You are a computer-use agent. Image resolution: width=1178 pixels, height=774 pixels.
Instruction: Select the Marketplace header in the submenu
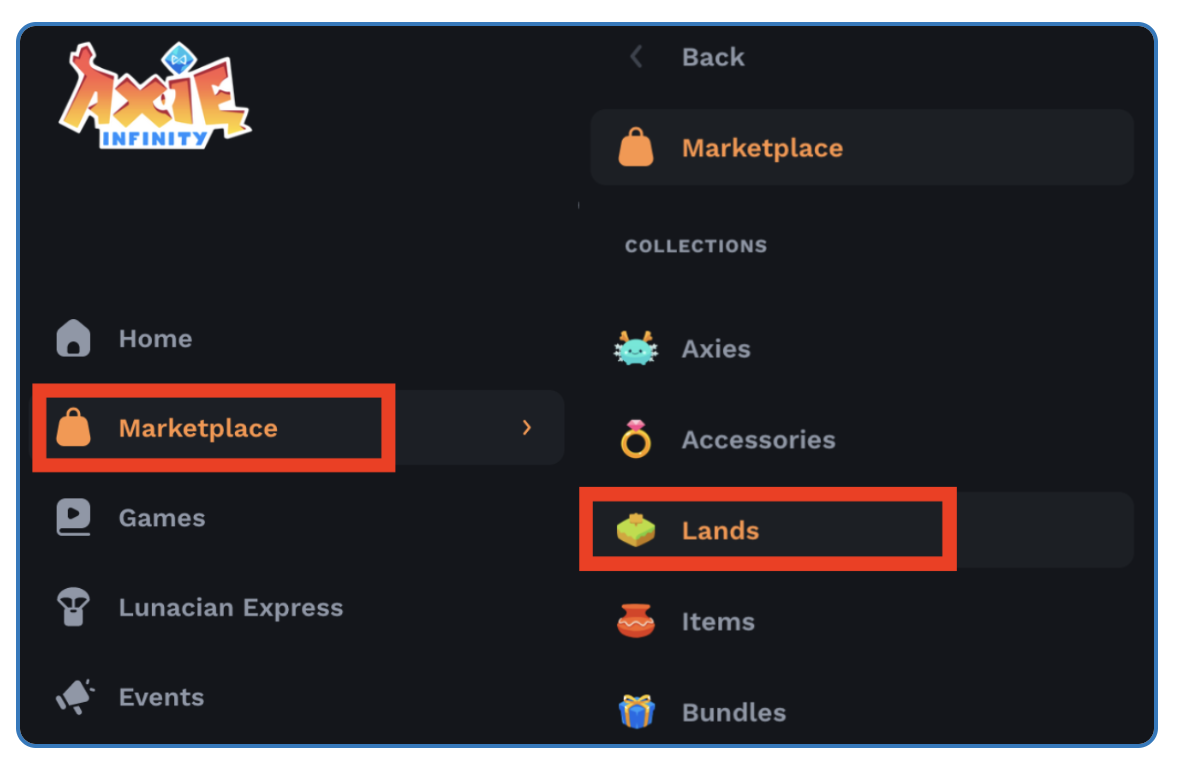coord(762,148)
